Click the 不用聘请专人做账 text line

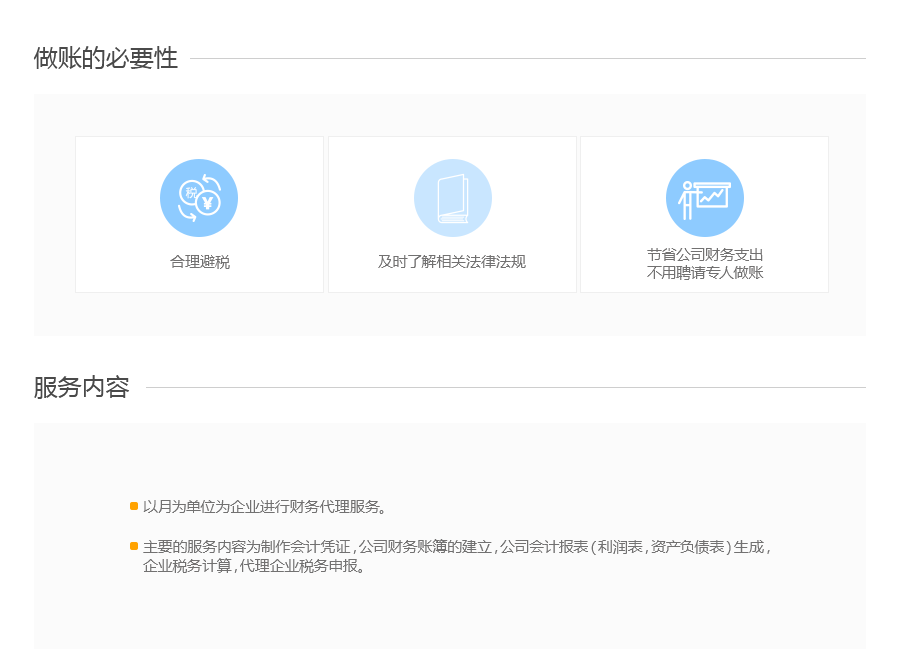pyautogui.click(x=704, y=272)
